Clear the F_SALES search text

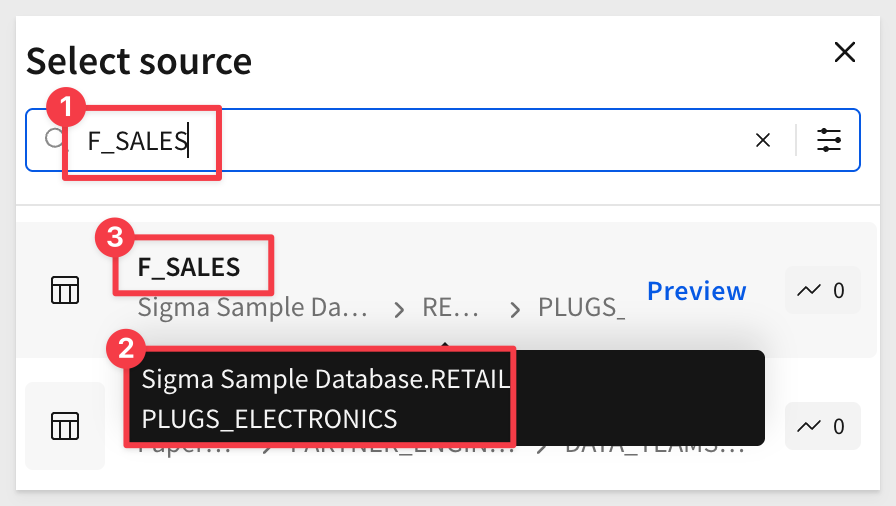pos(763,140)
